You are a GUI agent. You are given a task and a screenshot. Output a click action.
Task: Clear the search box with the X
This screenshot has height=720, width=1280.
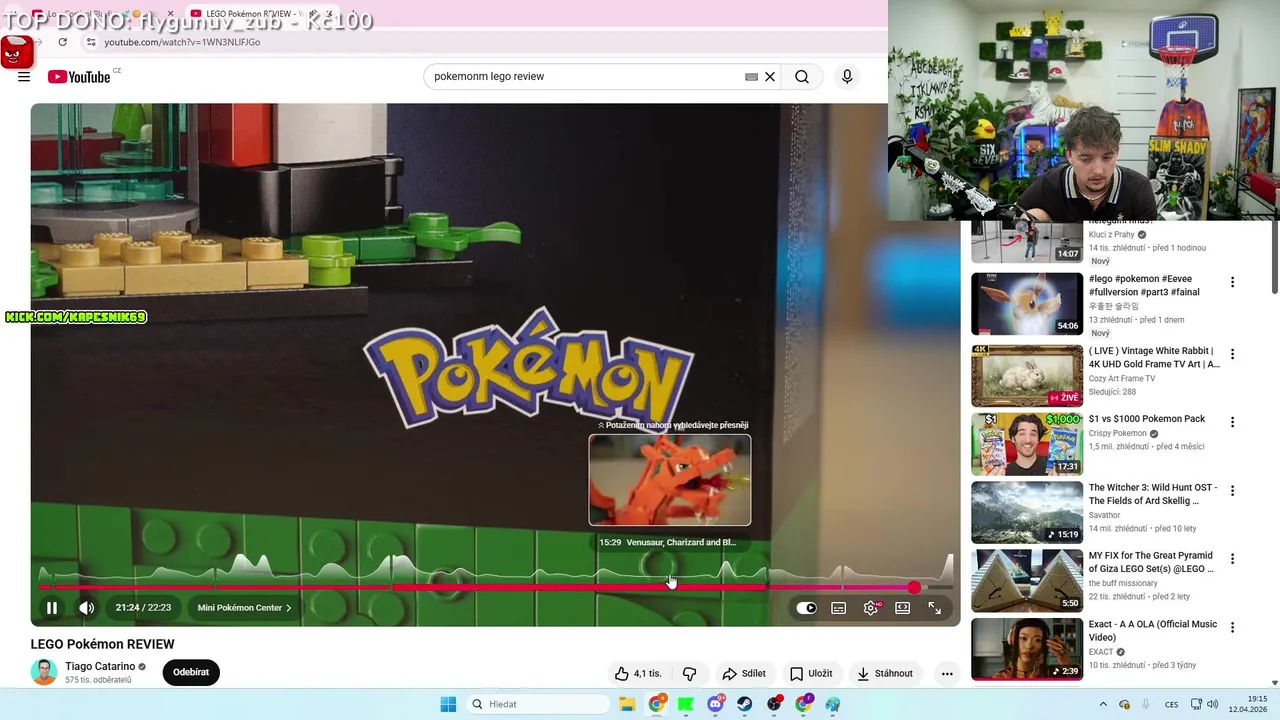[x=770, y=76]
